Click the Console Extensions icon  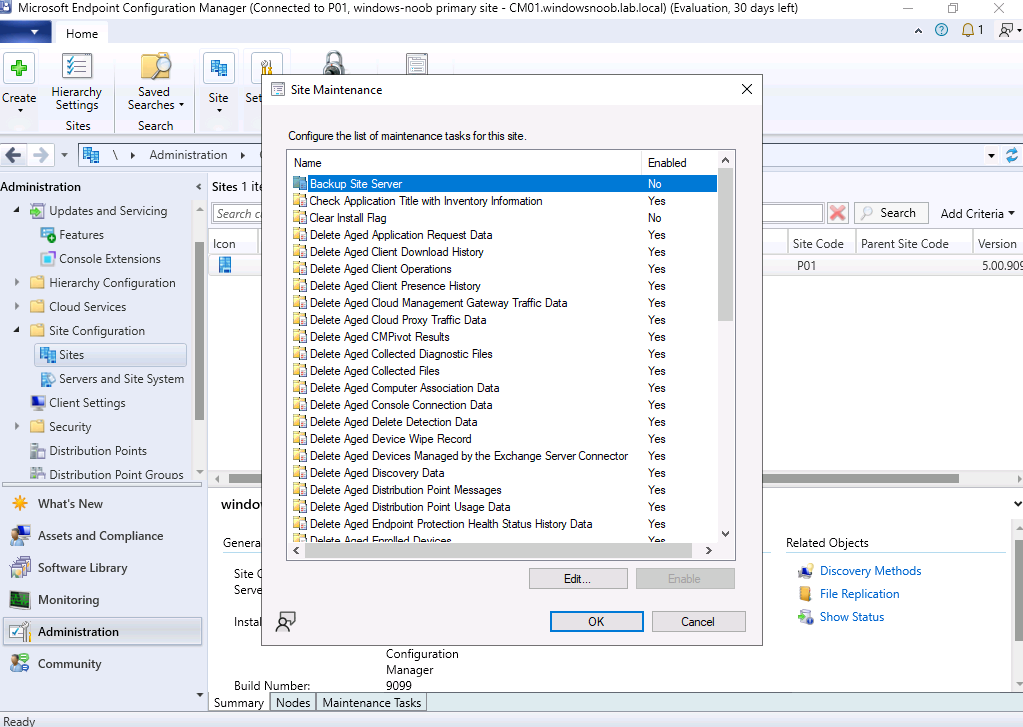(x=48, y=259)
